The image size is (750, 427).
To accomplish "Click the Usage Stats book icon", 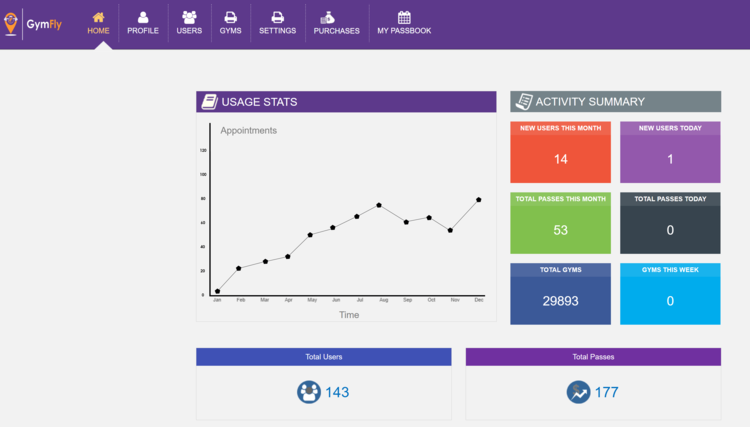I will pos(210,101).
